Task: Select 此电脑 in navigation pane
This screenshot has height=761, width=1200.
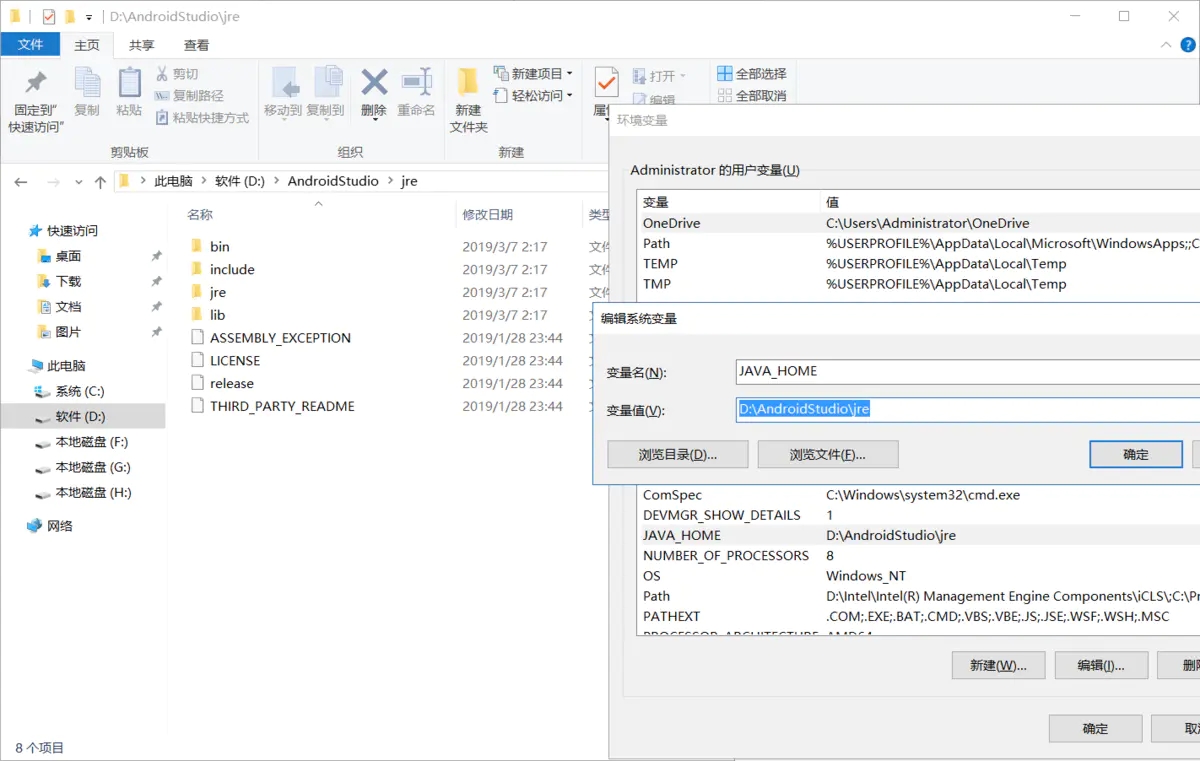Action: (66, 366)
